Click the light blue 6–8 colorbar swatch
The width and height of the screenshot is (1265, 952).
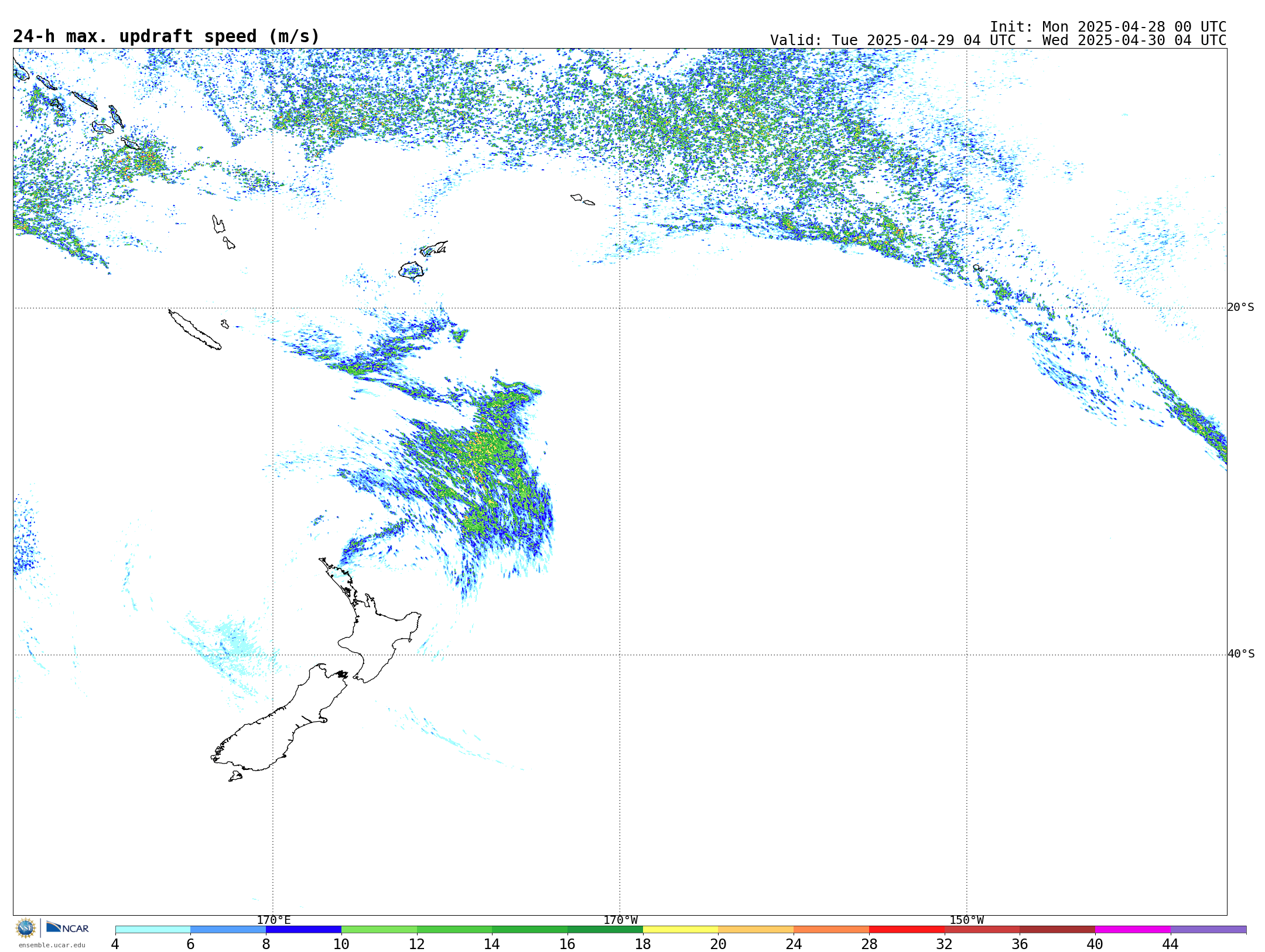(228, 930)
